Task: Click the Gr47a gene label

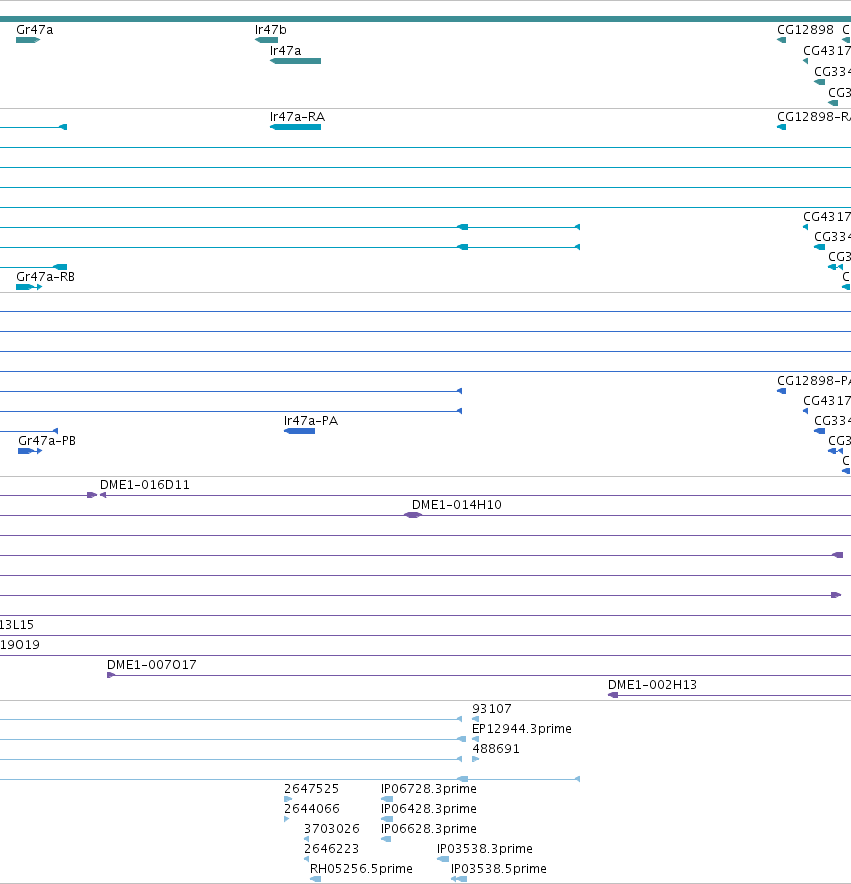Action: [34, 30]
